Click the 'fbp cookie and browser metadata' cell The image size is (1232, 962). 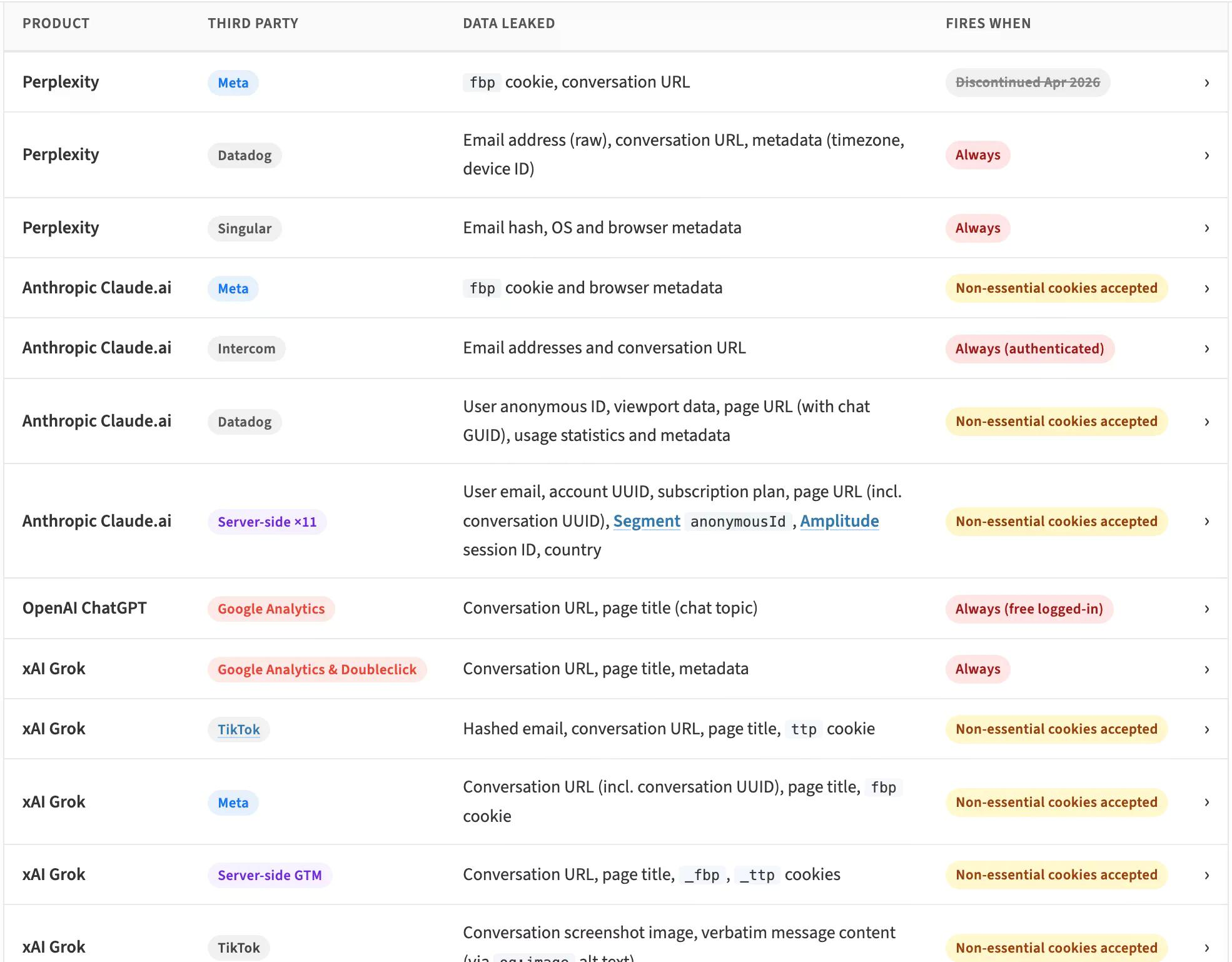(x=592, y=288)
